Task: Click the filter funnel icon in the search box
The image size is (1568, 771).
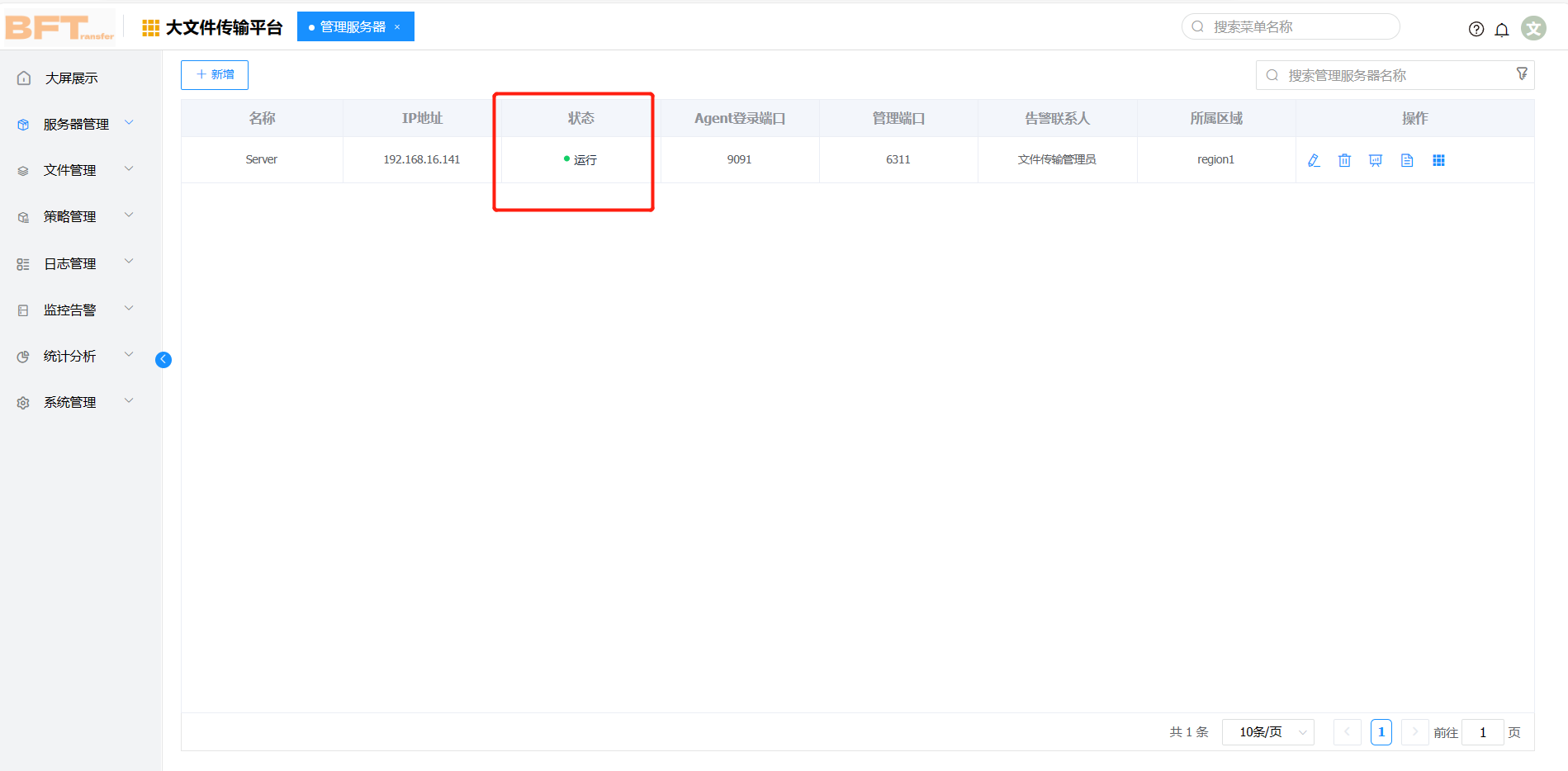Action: pyautogui.click(x=1522, y=74)
